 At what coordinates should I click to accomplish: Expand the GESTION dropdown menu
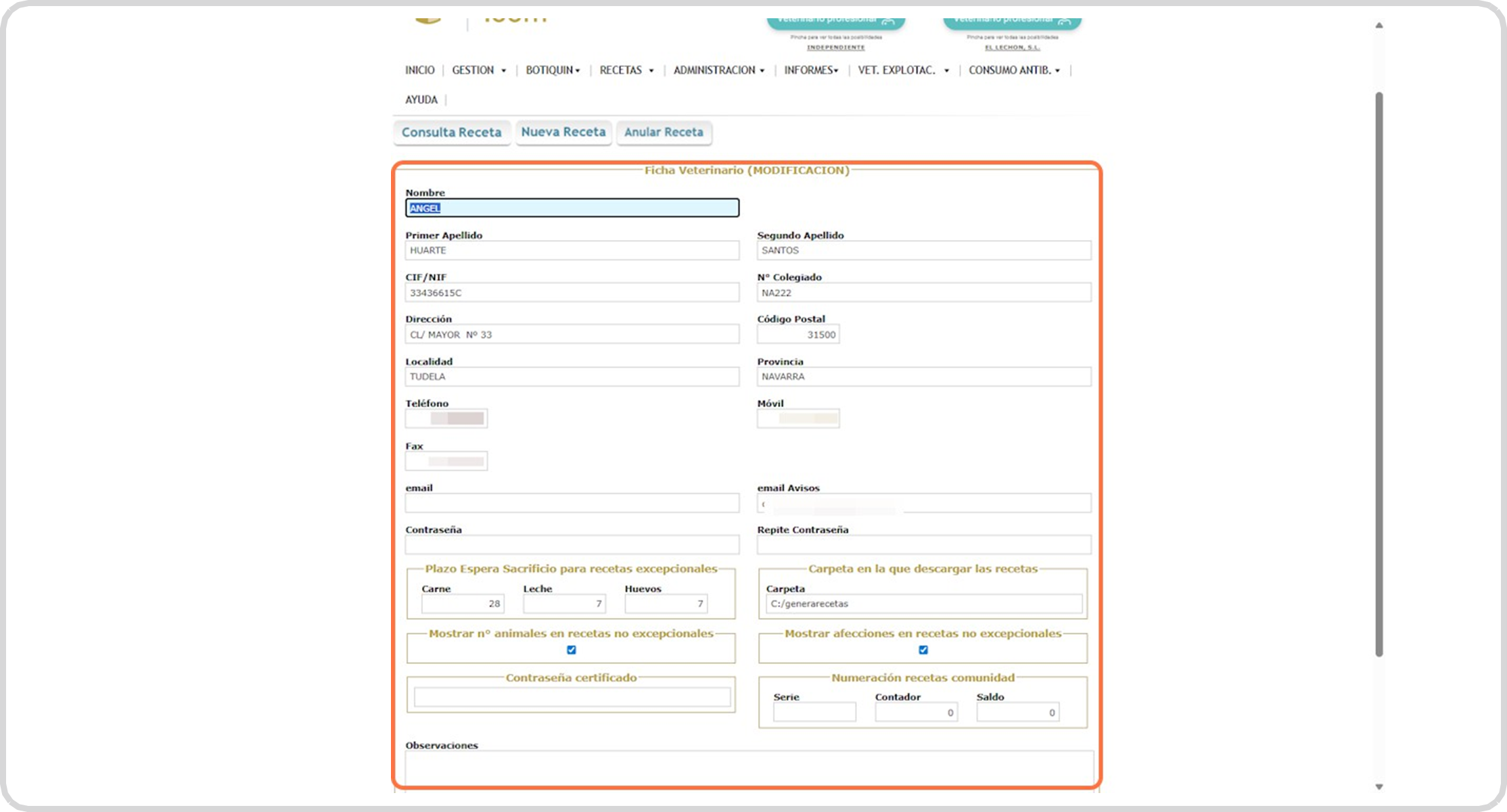pos(479,70)
